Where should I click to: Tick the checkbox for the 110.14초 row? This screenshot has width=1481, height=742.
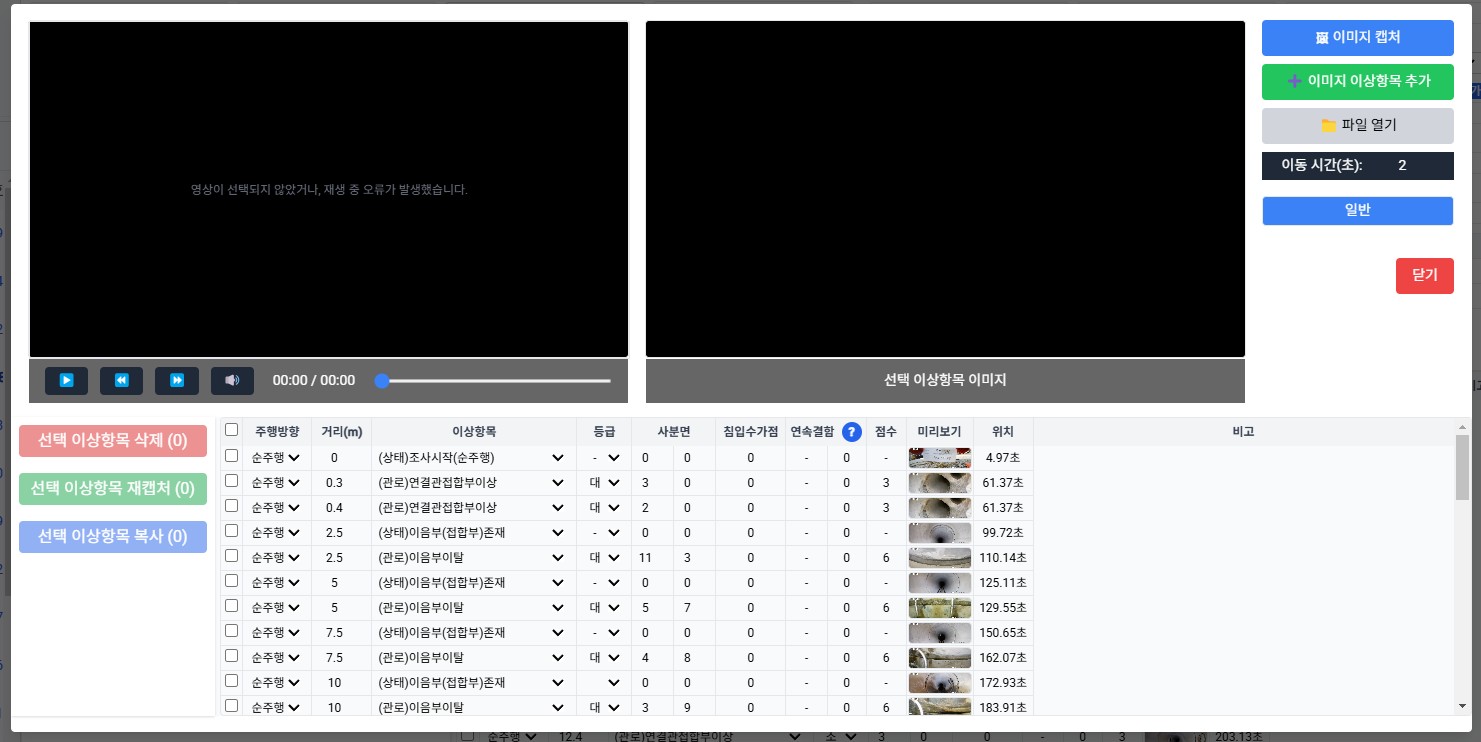(x=232, y=556)
